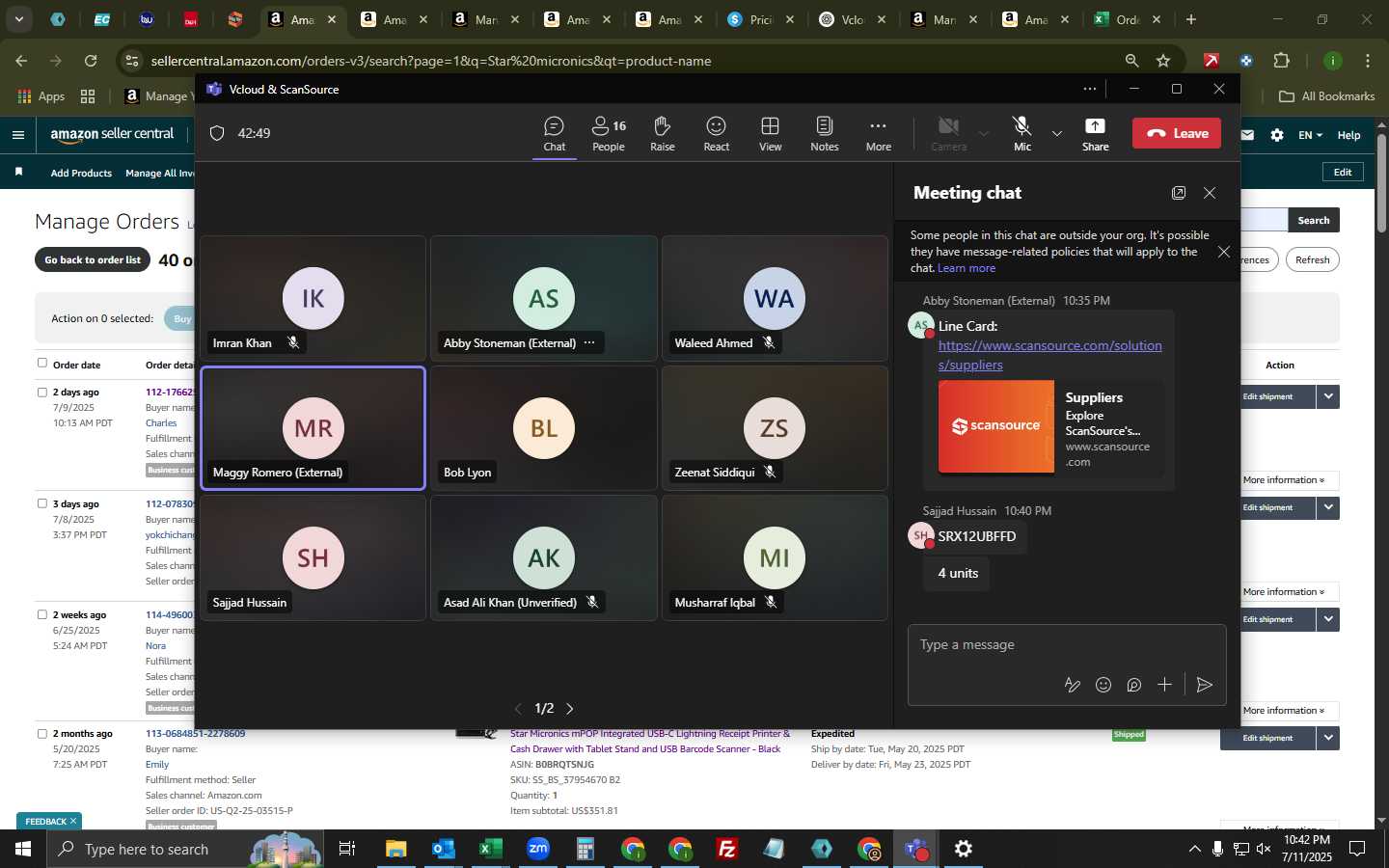
Task: Dismiss the outside-org policy notice
Action: 1224,252
